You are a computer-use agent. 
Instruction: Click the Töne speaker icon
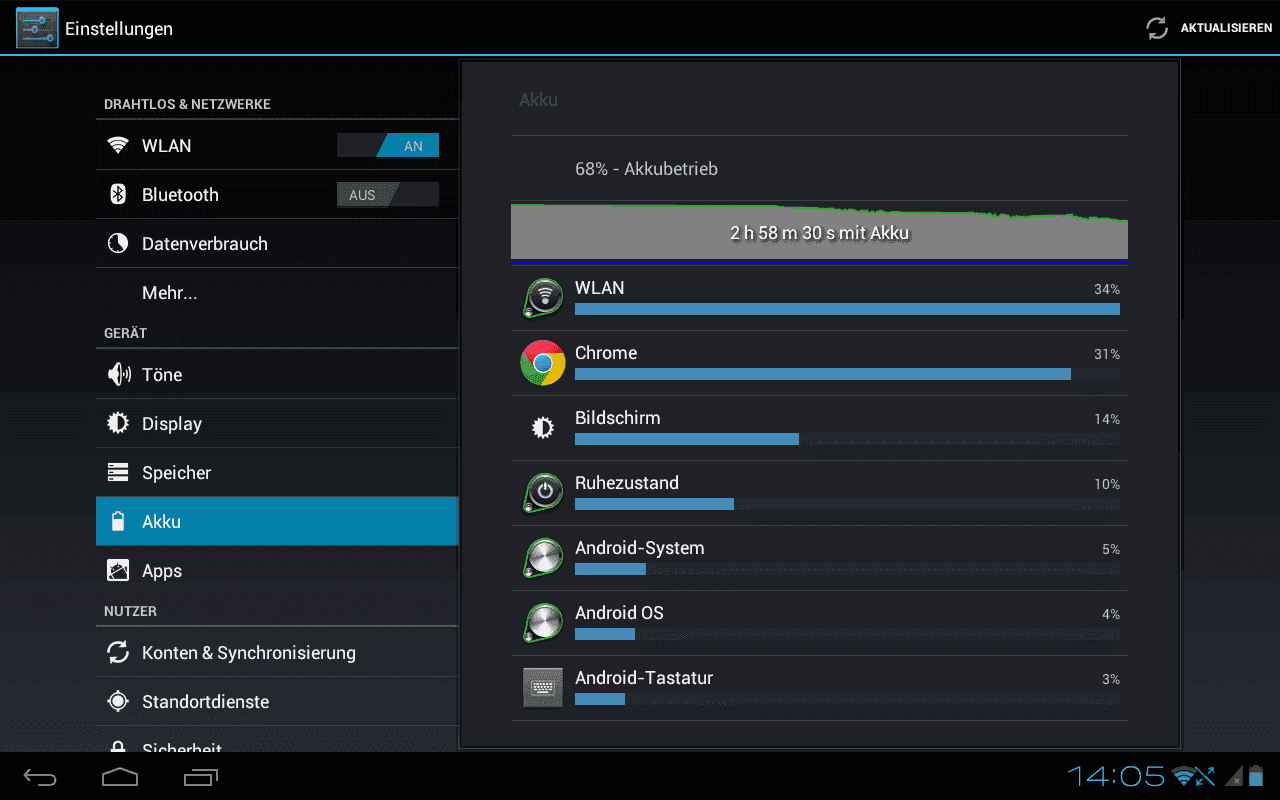pyautogui.click(x=118, y=375)
